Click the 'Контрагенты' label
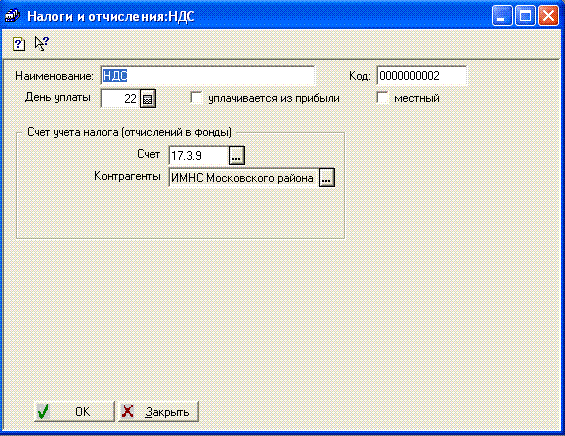Image resolution: width=565 pixels, height=436 pixels. point(127,176)
